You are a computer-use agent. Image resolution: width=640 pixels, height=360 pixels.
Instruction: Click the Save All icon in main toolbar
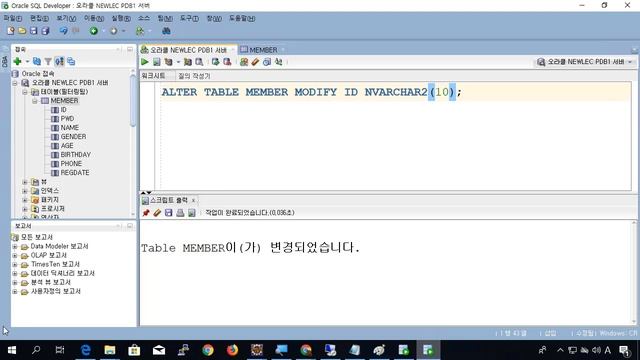(45, 31)
